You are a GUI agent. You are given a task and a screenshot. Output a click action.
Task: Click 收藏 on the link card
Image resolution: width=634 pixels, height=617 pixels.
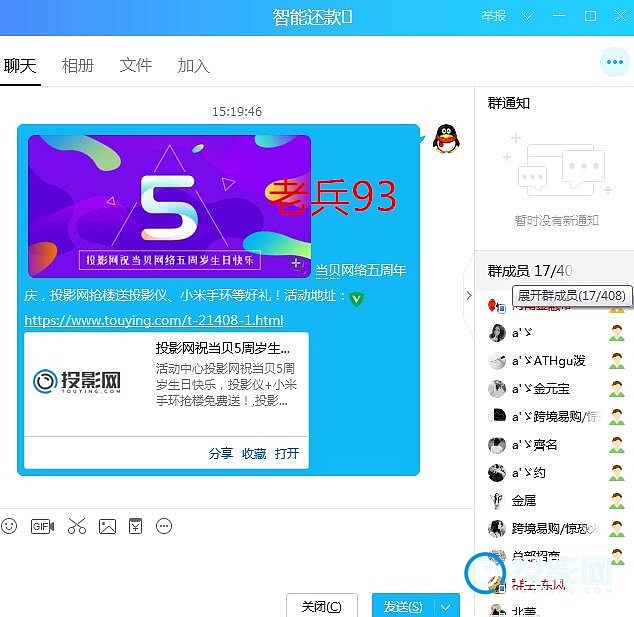tap(254, 454)
